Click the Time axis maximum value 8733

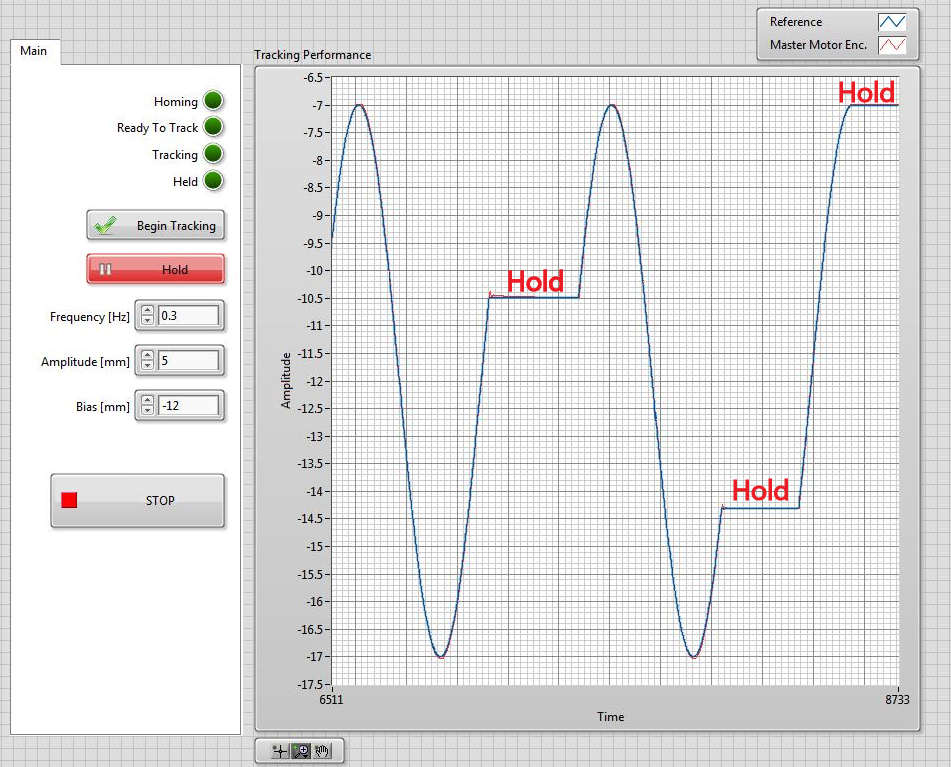[x=898, y=701]
